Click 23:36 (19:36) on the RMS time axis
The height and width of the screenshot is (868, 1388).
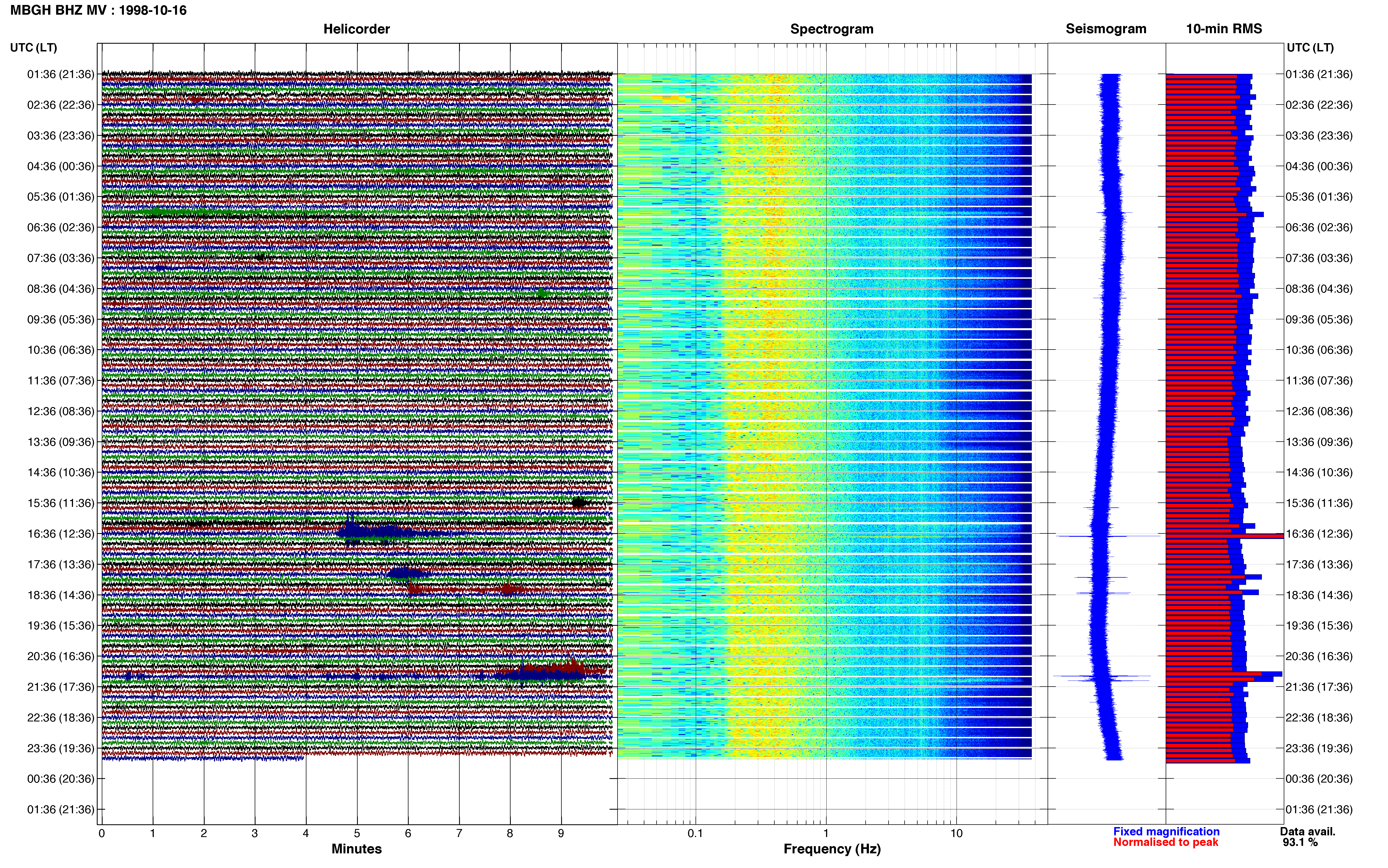coord(1319,748)
